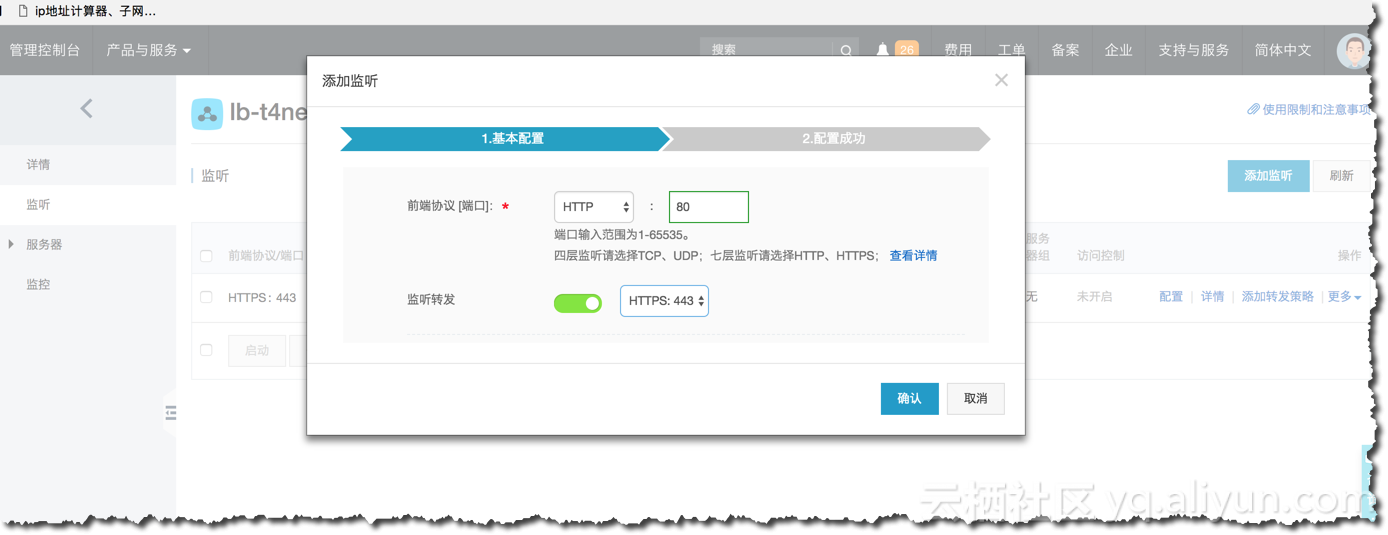Open 使用限制和注意事项 link
Viewport: 1388px width, 535px height.
coord(1316,109)
